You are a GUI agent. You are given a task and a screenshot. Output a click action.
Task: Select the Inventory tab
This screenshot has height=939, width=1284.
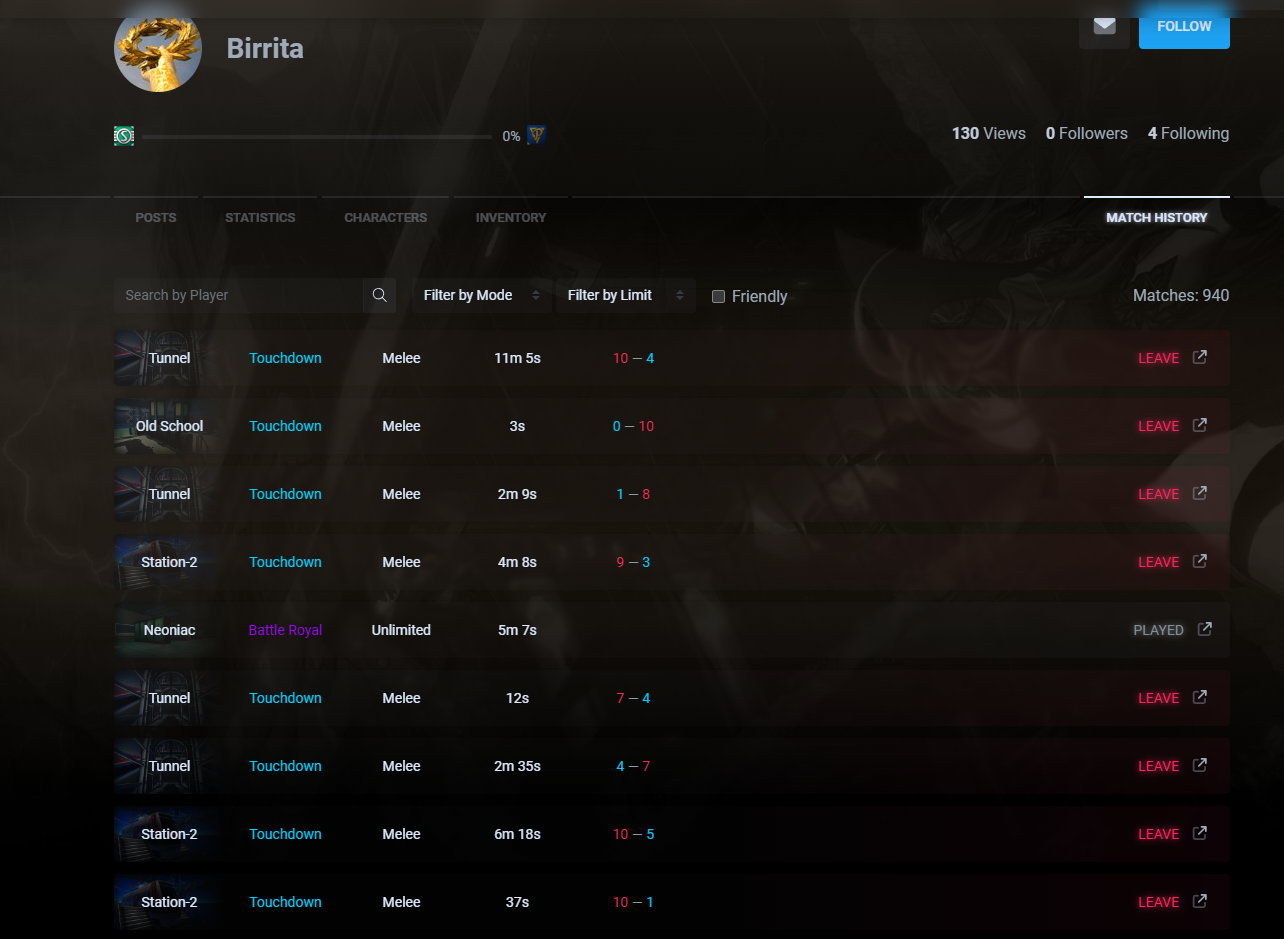click(511, 217)
